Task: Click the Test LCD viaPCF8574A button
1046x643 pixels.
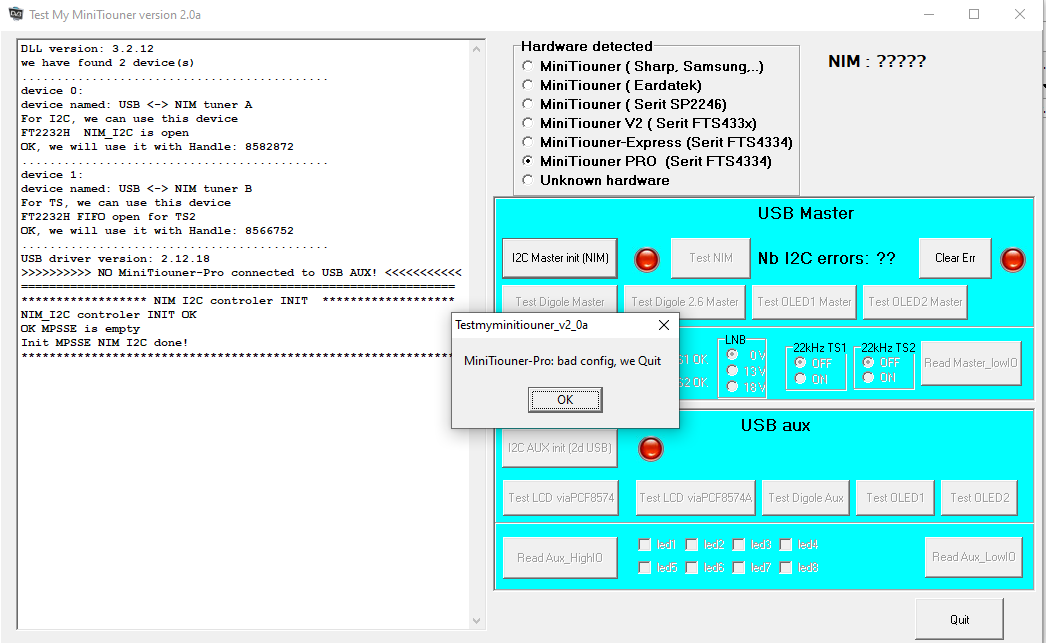Action: [696, 498]
